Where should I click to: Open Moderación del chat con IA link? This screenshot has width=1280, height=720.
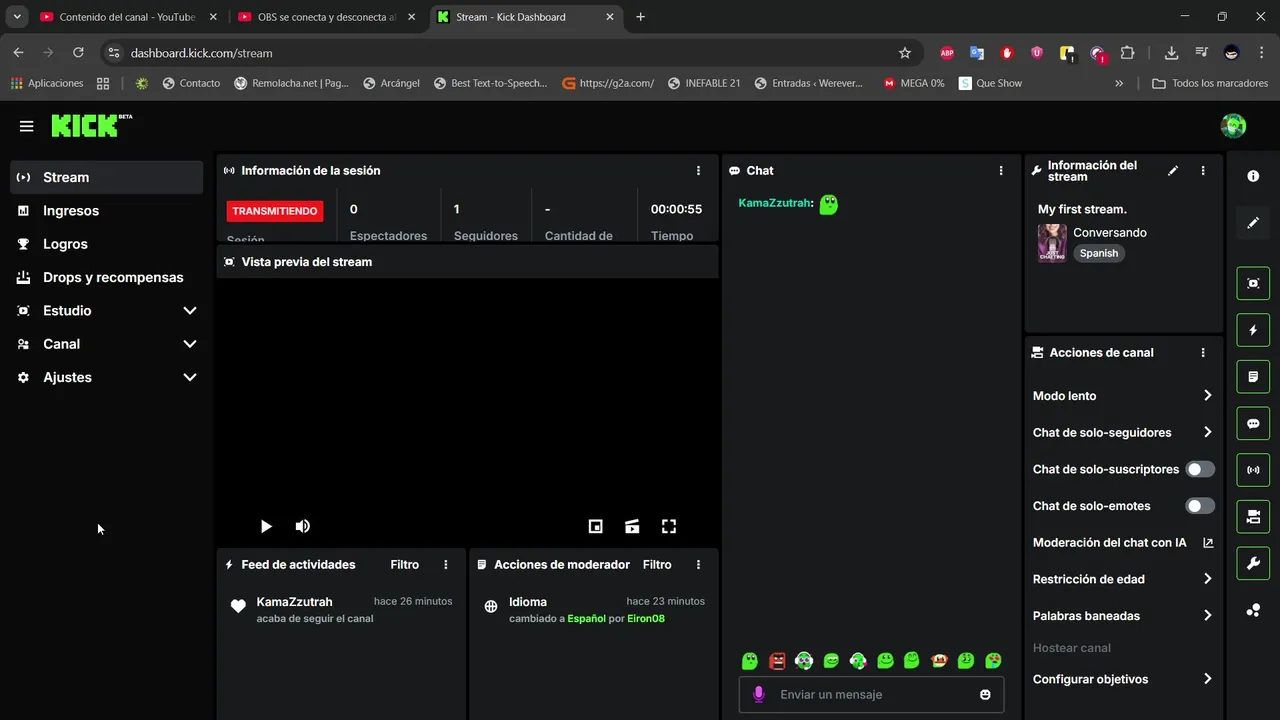pos(1123,543)
